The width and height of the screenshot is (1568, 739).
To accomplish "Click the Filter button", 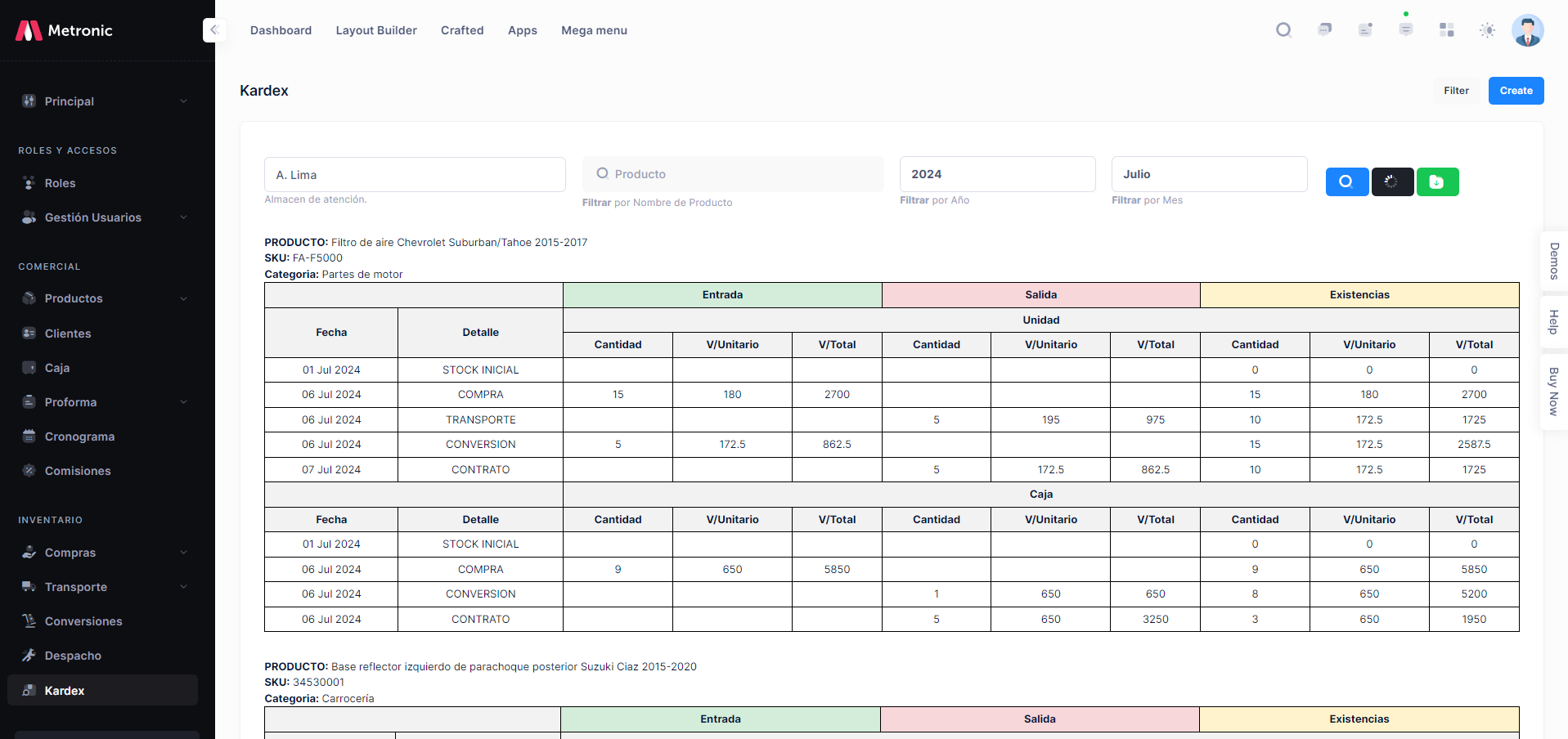I will 1455,91.
